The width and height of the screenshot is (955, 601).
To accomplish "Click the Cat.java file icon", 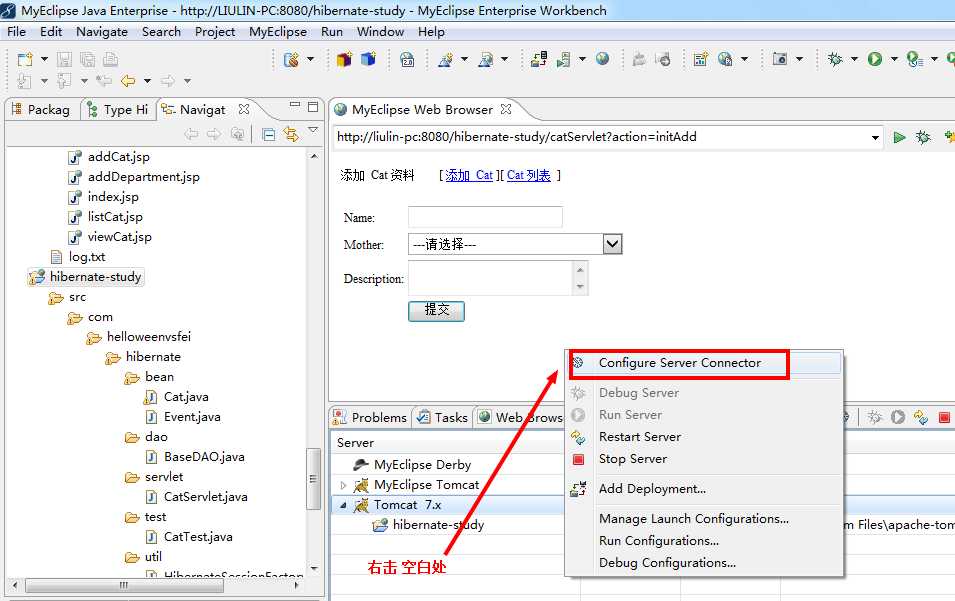I will (150, 397).
